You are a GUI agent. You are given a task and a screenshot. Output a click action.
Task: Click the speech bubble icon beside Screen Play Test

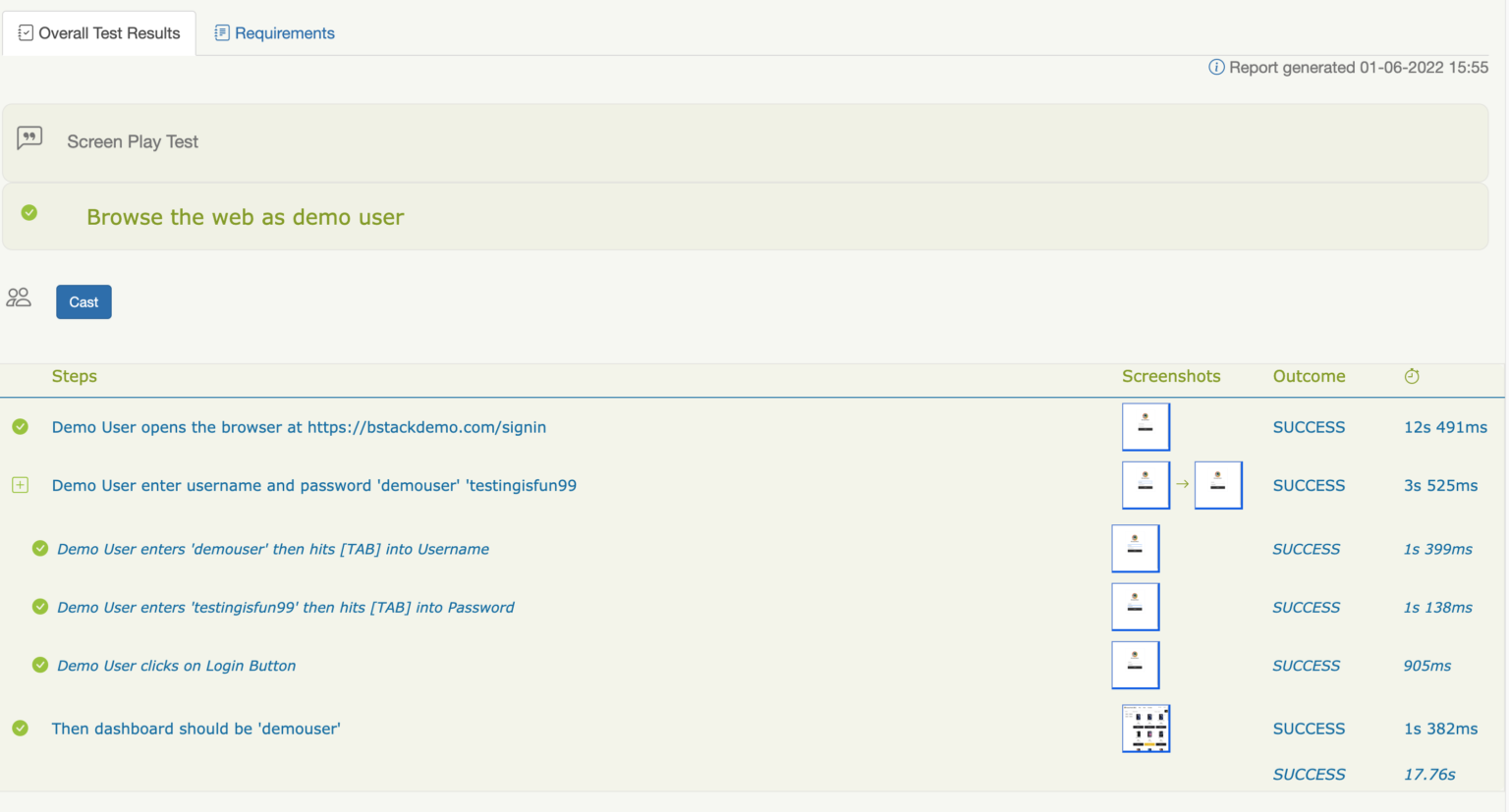(28, 137)
